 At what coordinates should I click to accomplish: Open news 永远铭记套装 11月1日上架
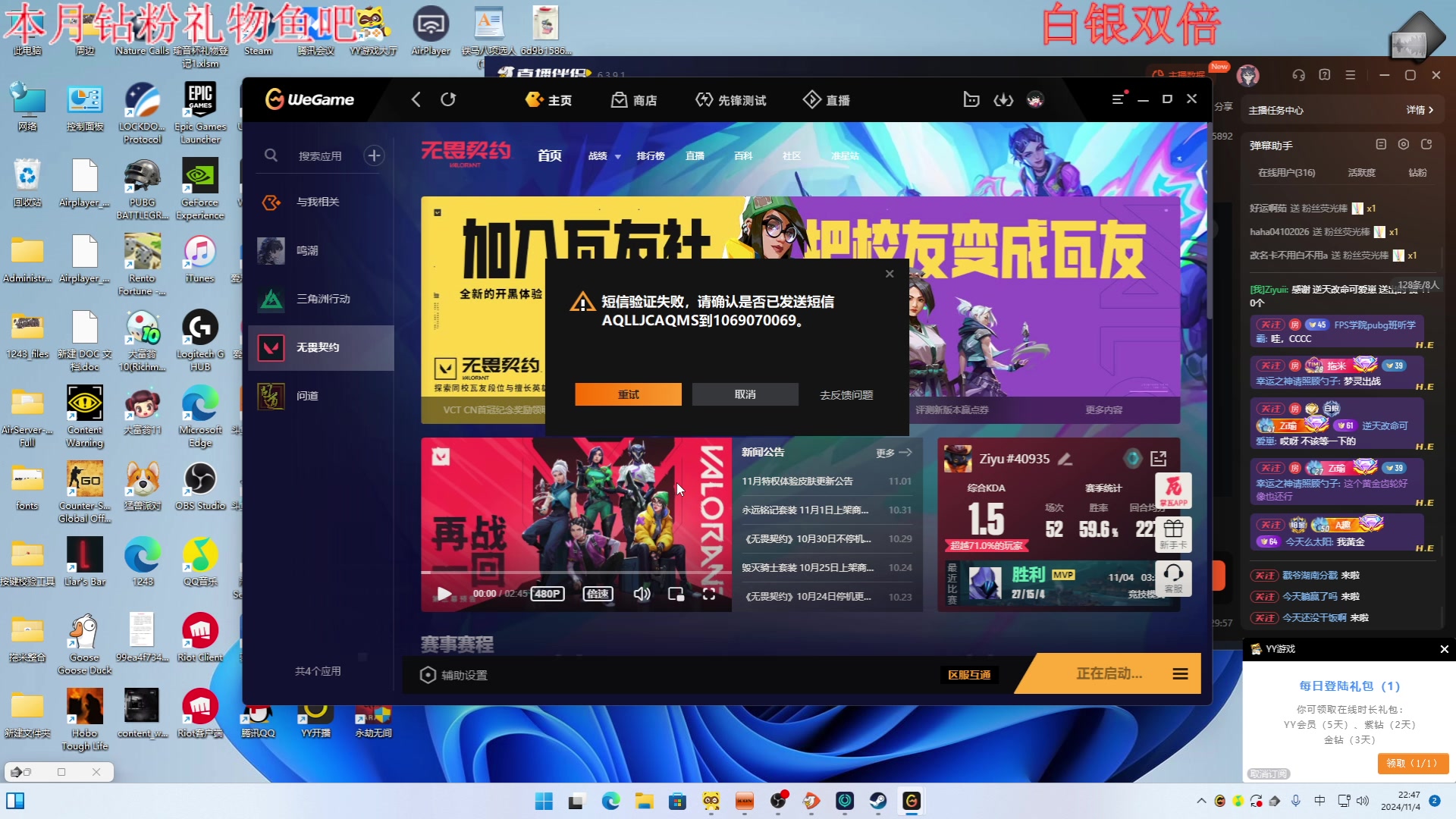point(804,510)
